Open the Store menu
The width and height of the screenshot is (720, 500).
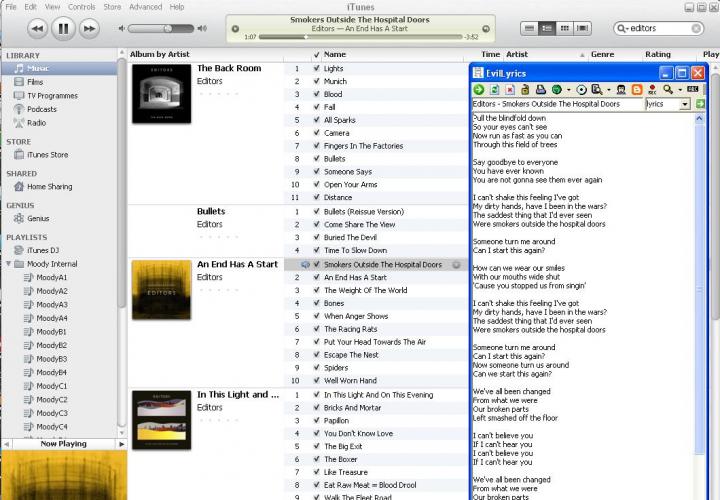click(x=112, y=7)
